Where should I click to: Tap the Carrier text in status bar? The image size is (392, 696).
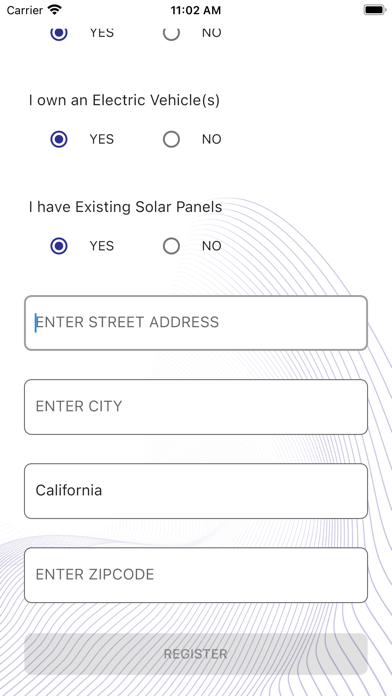[x=25, y=10]
